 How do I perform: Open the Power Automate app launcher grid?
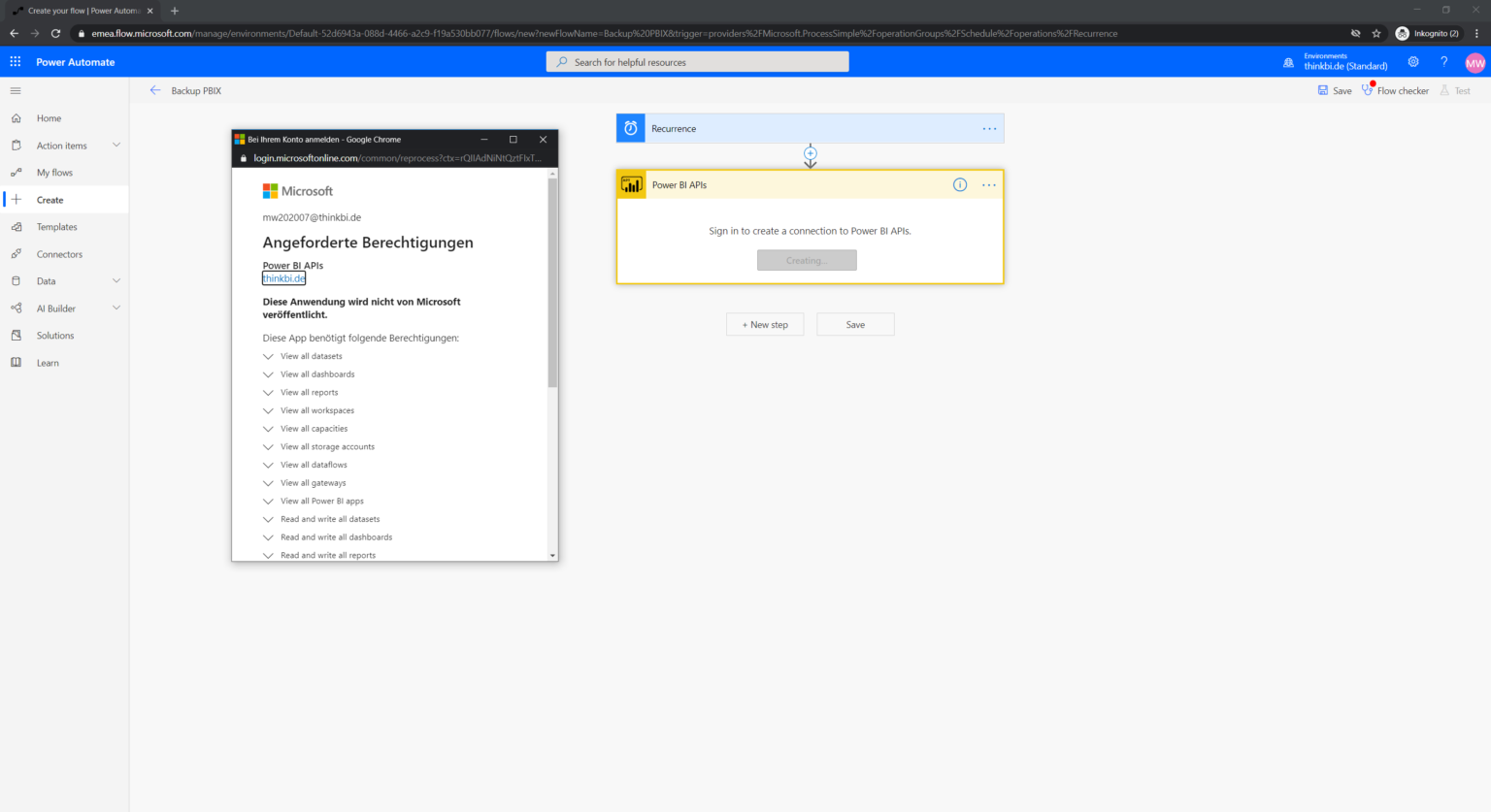[15, 61]
